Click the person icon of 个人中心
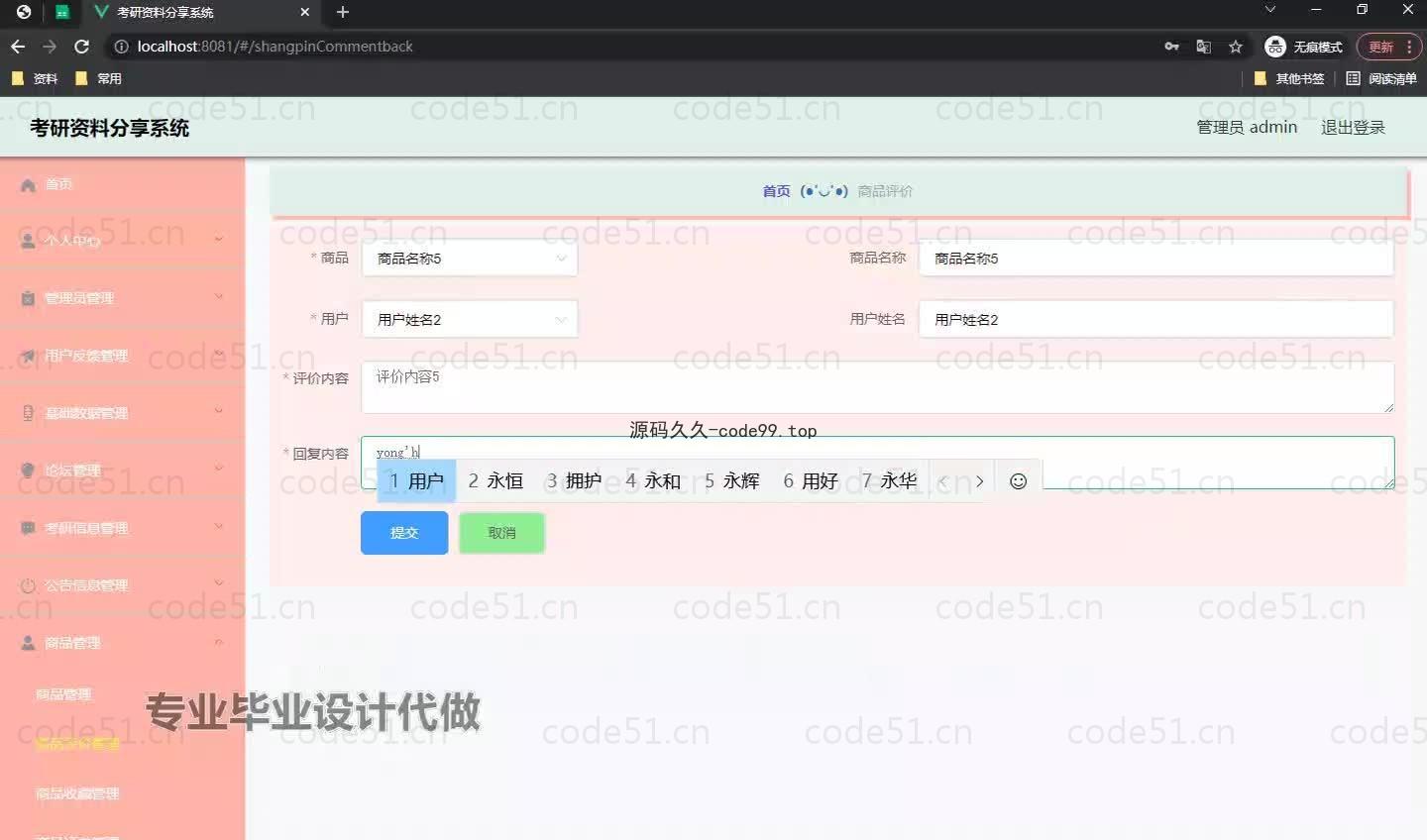This screenshot has height=840, width=1427. [28, 241]
